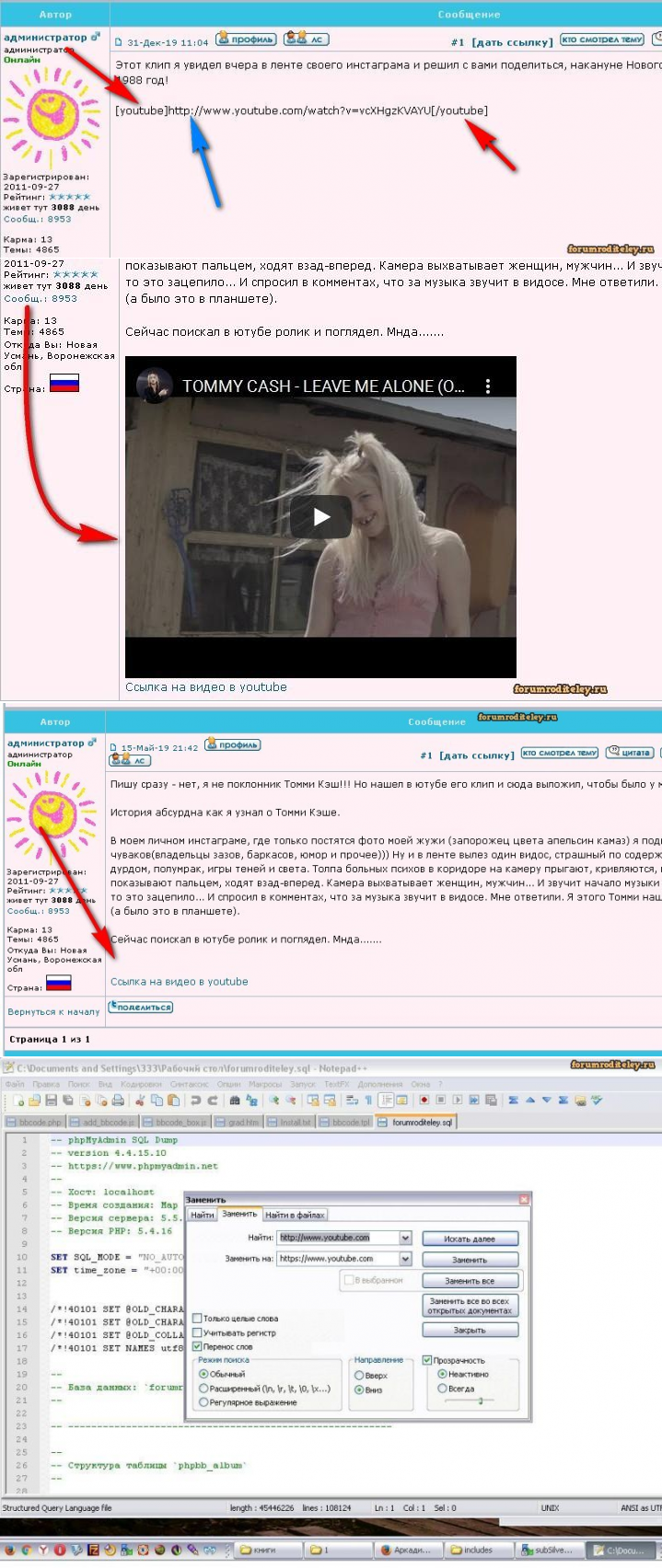The width and height of the screenshot is (662, 1568).
Task: Open the 'Заменить на' field dropdown arrow
Action: [x=405, y=1258]
